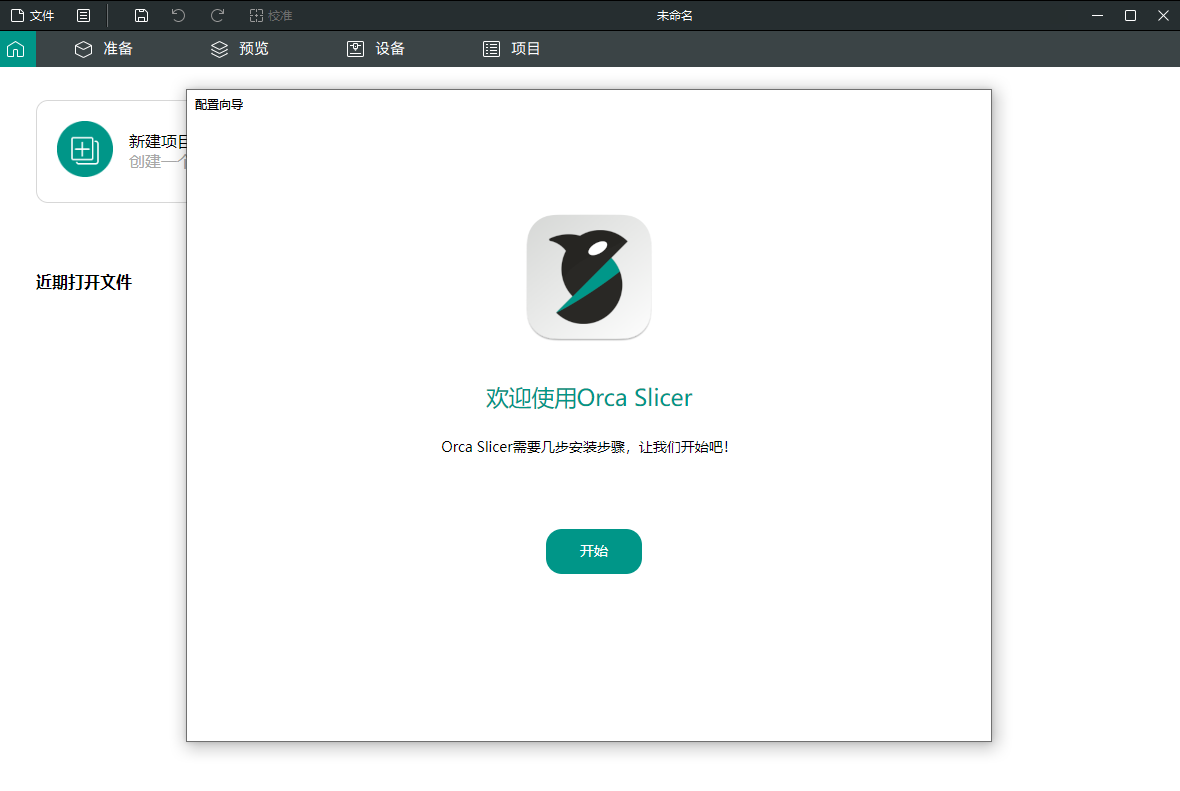Viewport: 1180px width, 791px height.
Task: Go to the Home tab icon
Action: tap(15, 49)
